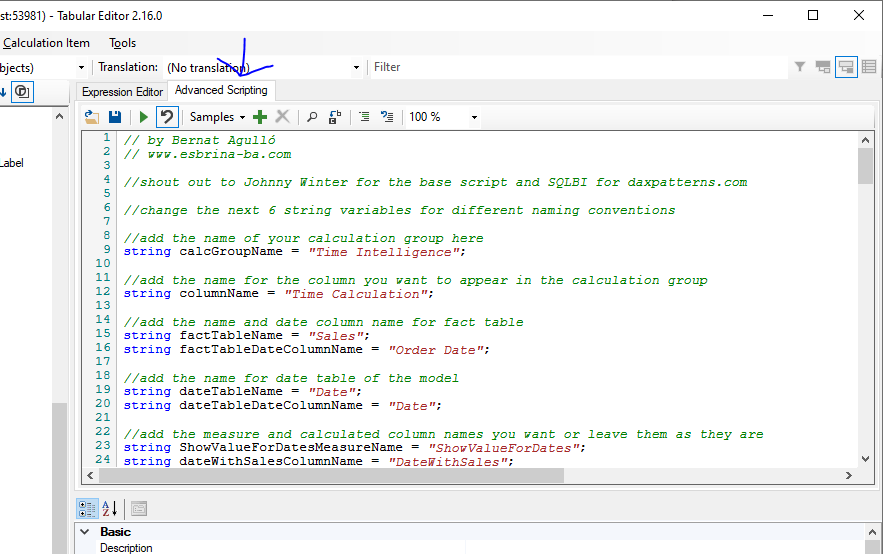Click the green plus add-sample icon
Screen dimensions: 883x554
tap(260, 117)
